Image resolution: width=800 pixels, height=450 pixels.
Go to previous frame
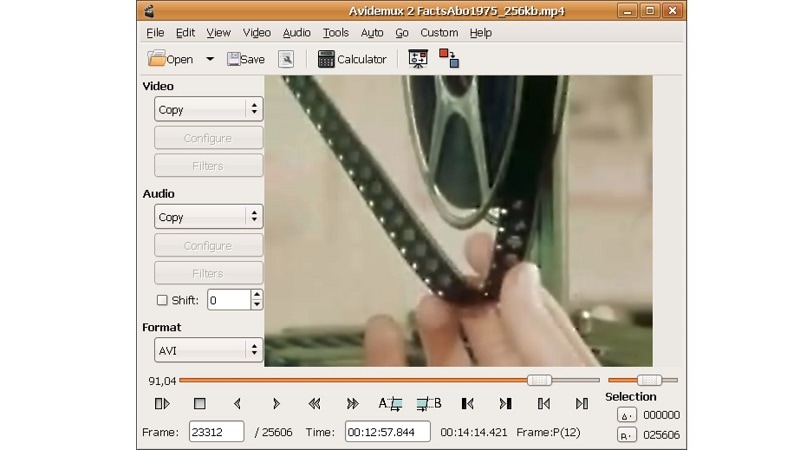[237, 404]
